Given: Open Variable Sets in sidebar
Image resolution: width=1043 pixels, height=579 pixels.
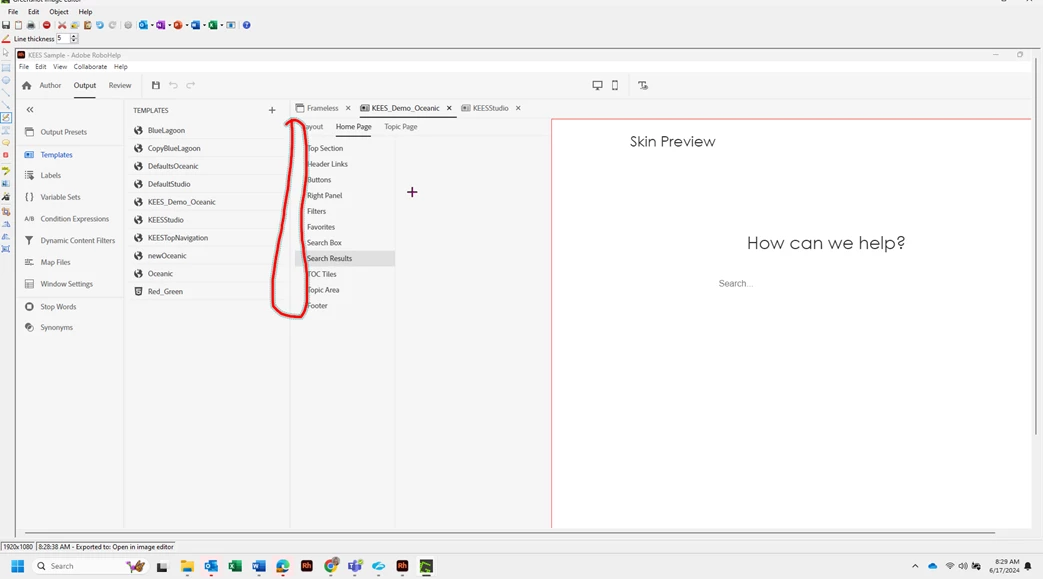Looking at the screenshot, I should click(60, 197).
